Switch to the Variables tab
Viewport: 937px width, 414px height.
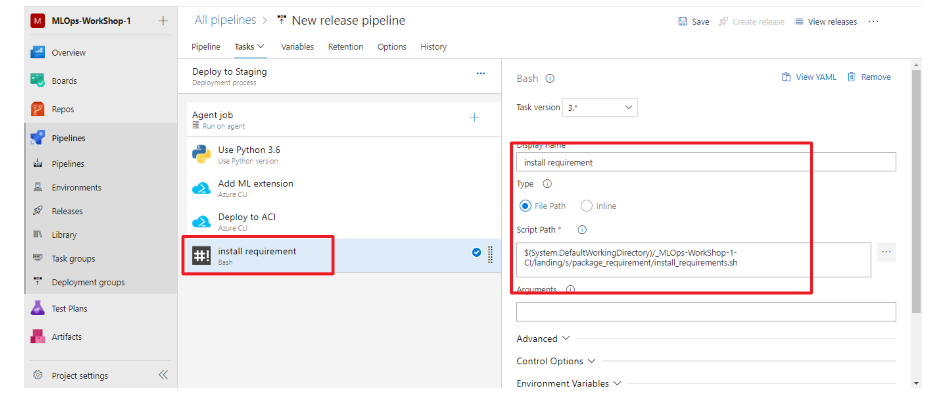297,47
